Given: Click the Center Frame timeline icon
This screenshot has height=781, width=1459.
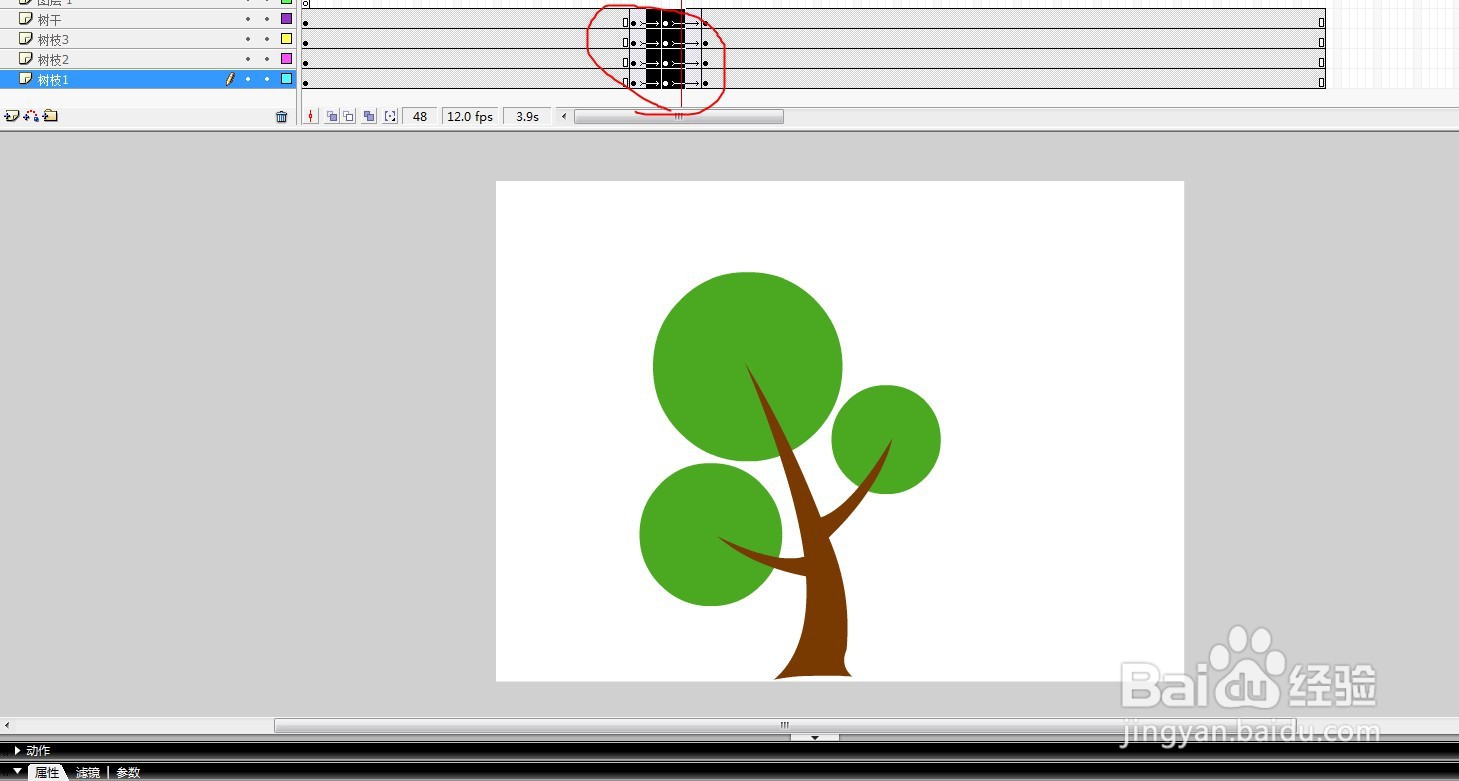Looking at the screenshot, I should [311, 117].
